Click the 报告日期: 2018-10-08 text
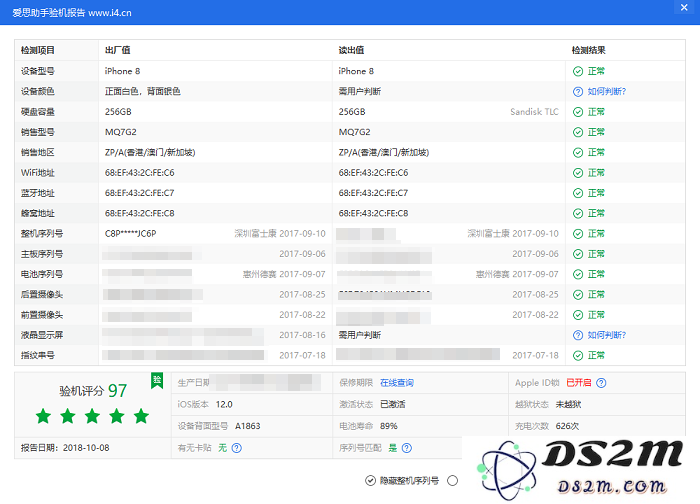 [65, 448]
